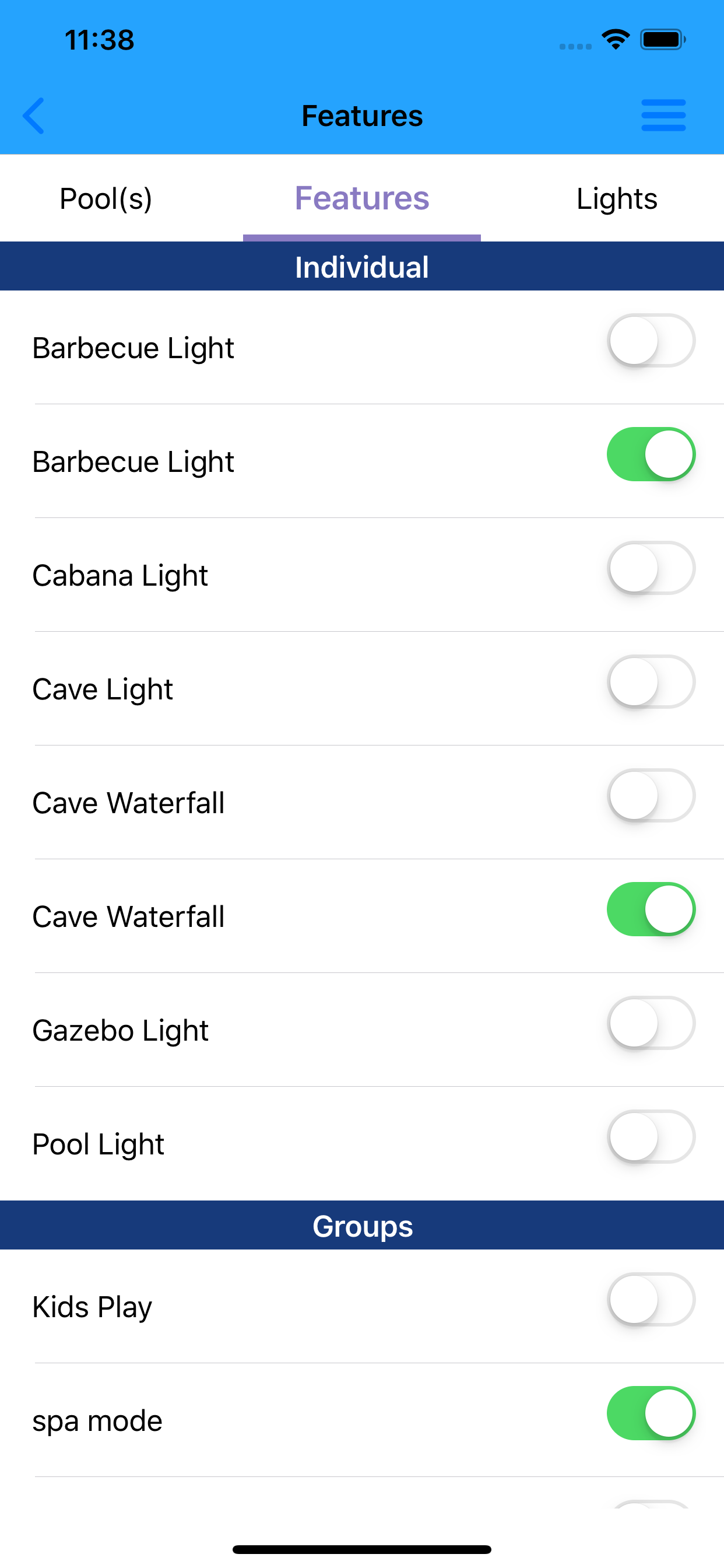Tap the battery status icon
Viewport: 724px width, 1568px height.
point(663,40)
